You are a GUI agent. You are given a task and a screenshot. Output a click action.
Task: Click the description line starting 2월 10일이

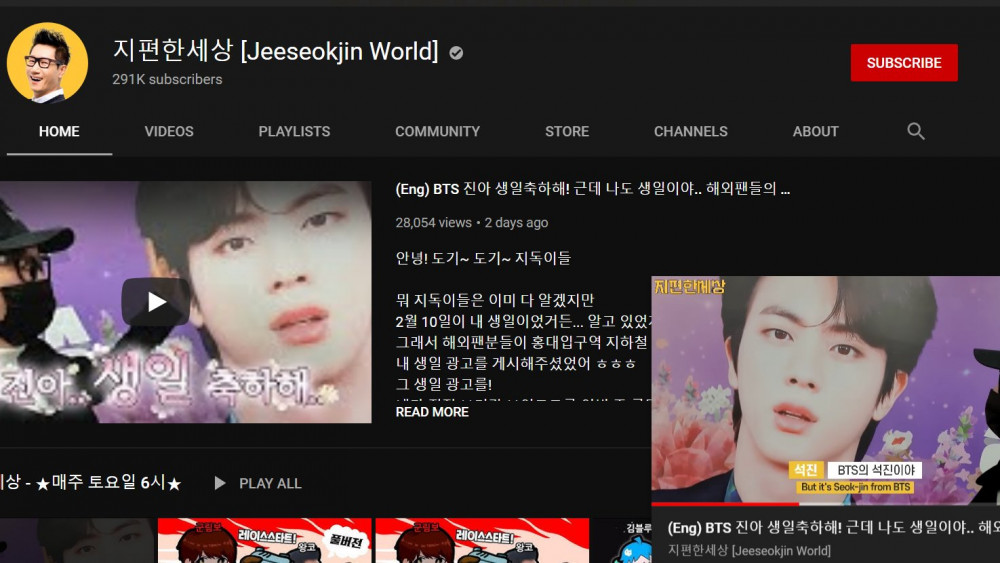click(x=522, y=321)
